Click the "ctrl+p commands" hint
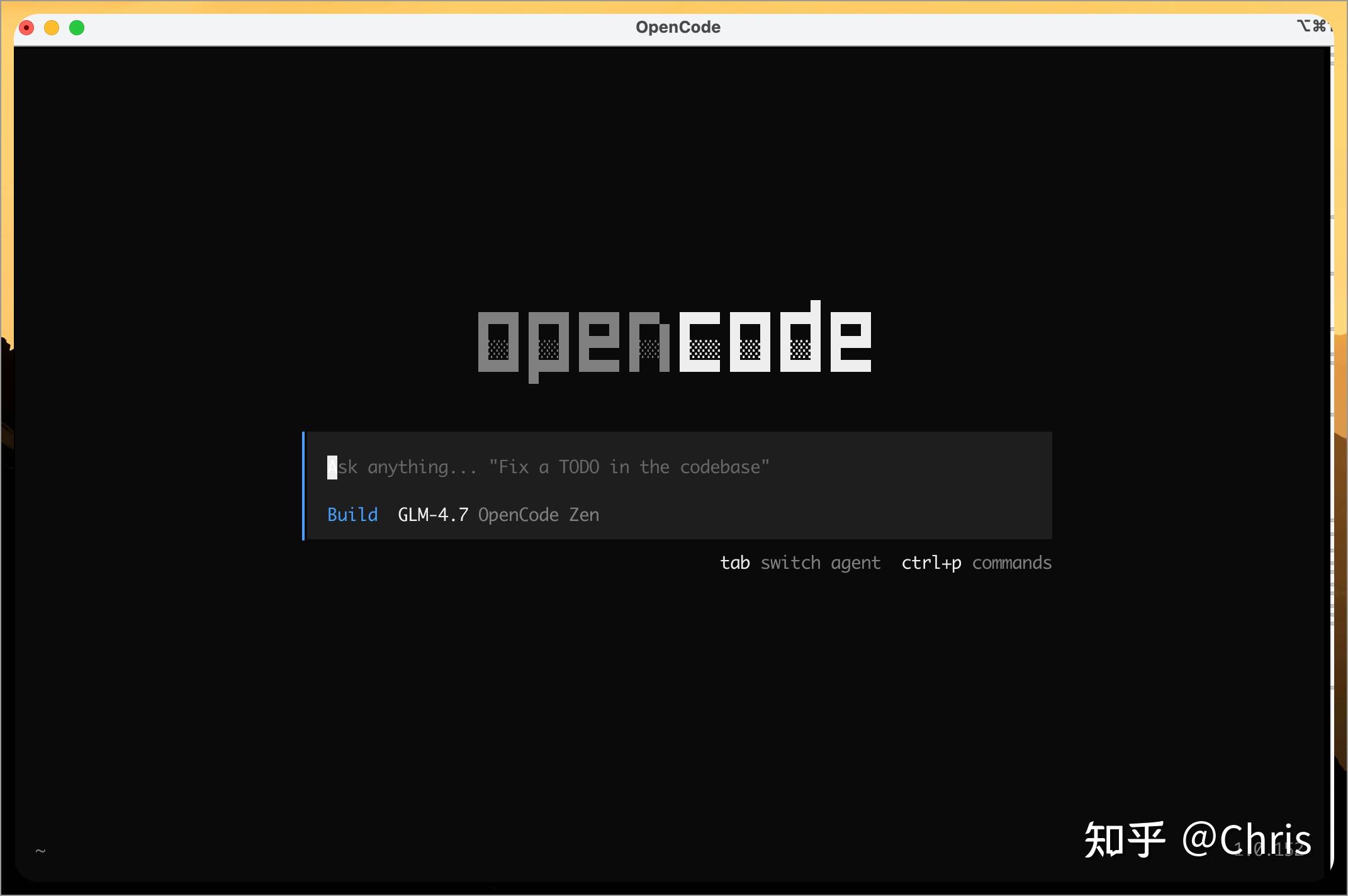 point(976,563)
